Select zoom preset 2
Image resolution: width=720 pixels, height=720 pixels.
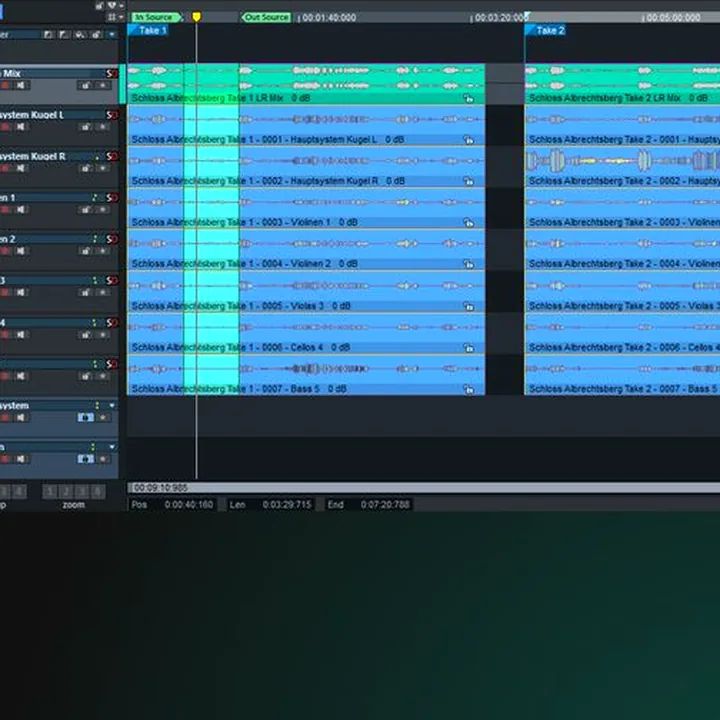[x=66, y=492]
